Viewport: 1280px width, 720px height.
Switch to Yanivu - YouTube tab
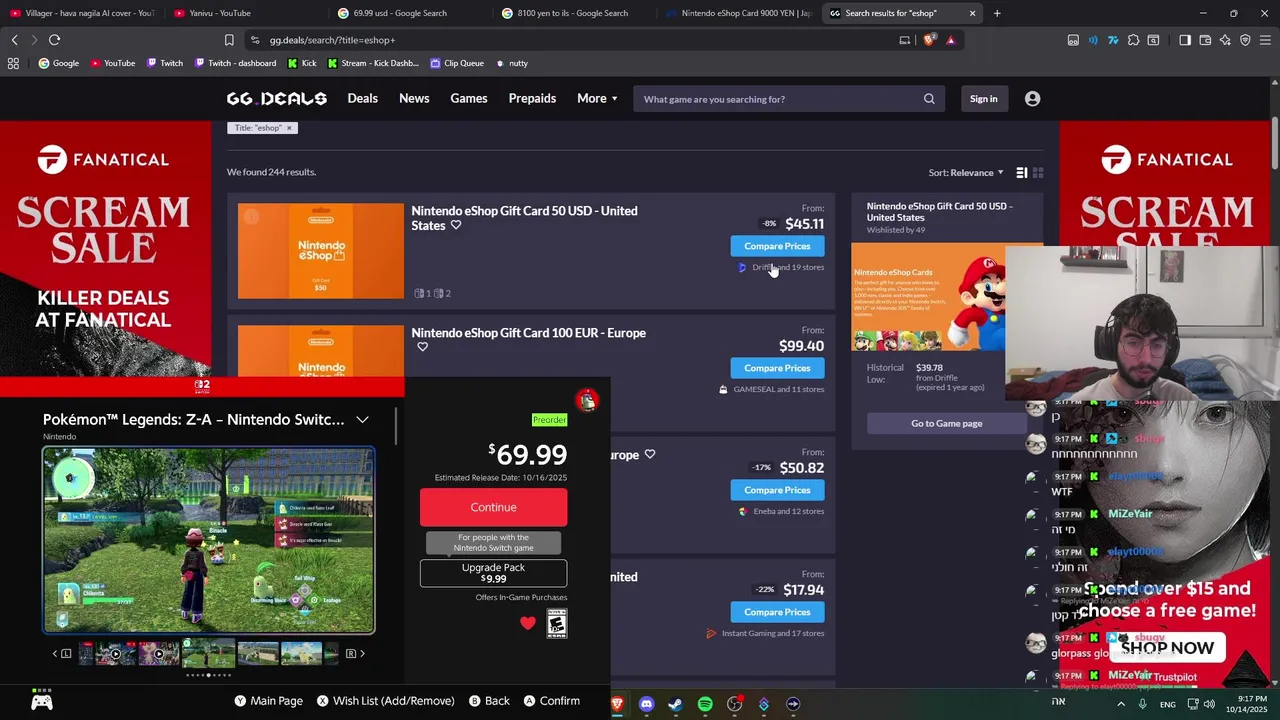(245, 13)
